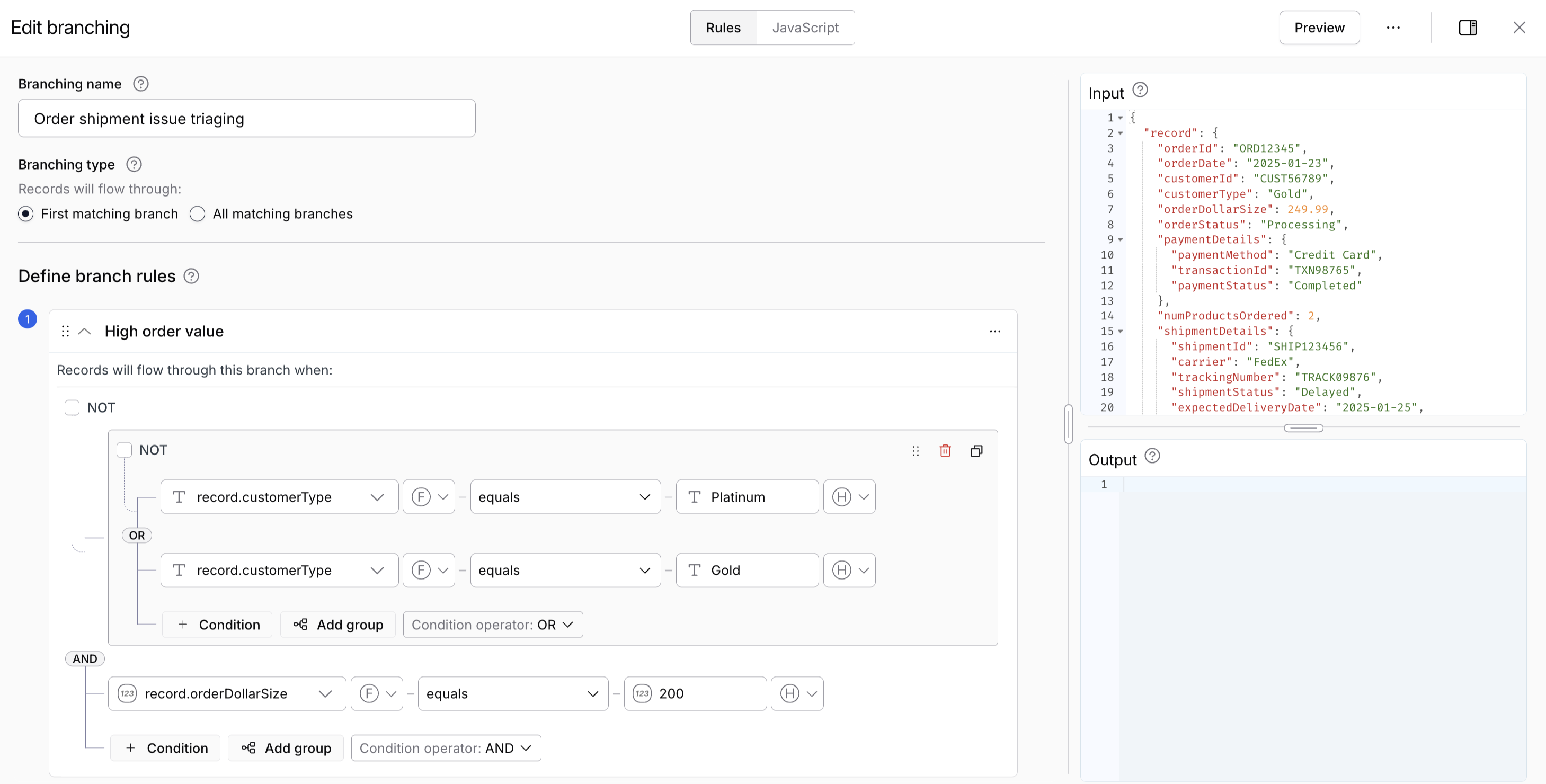Change Condition operator: OR dropdown

pos(493,625)
